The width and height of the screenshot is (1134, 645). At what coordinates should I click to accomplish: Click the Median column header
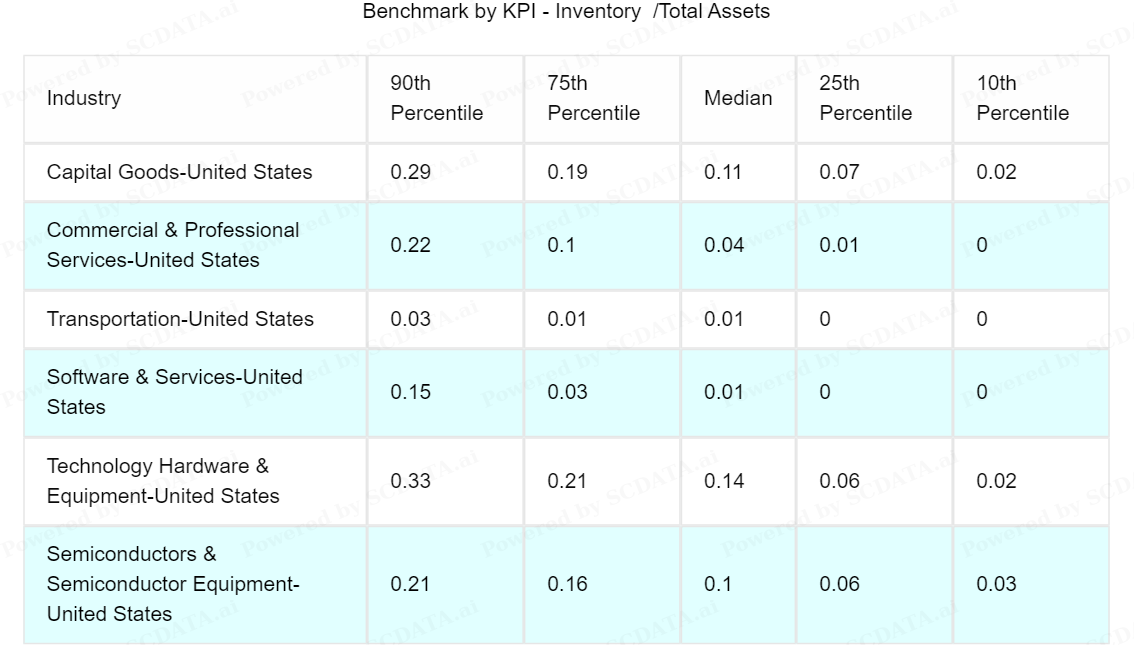pos(738,98)
